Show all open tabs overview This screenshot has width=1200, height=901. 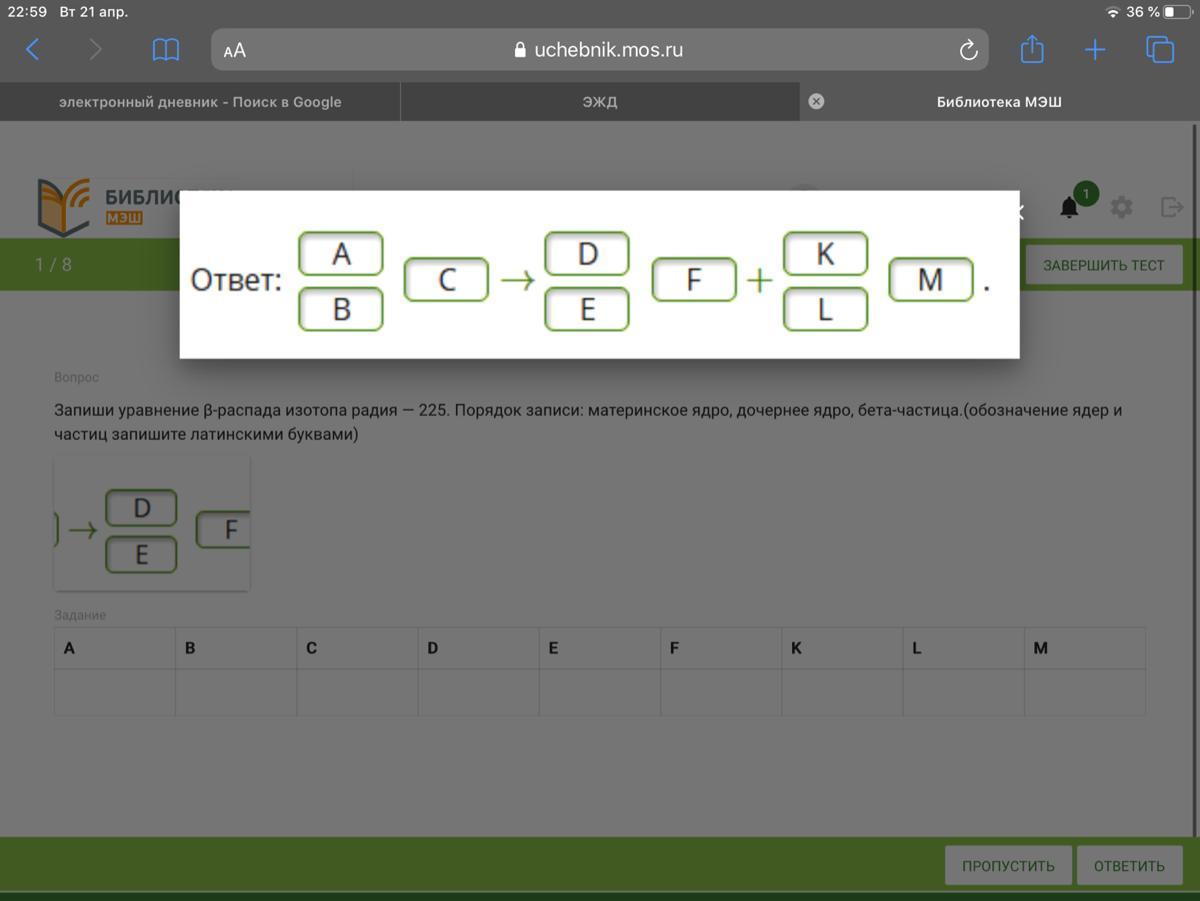1159,50
